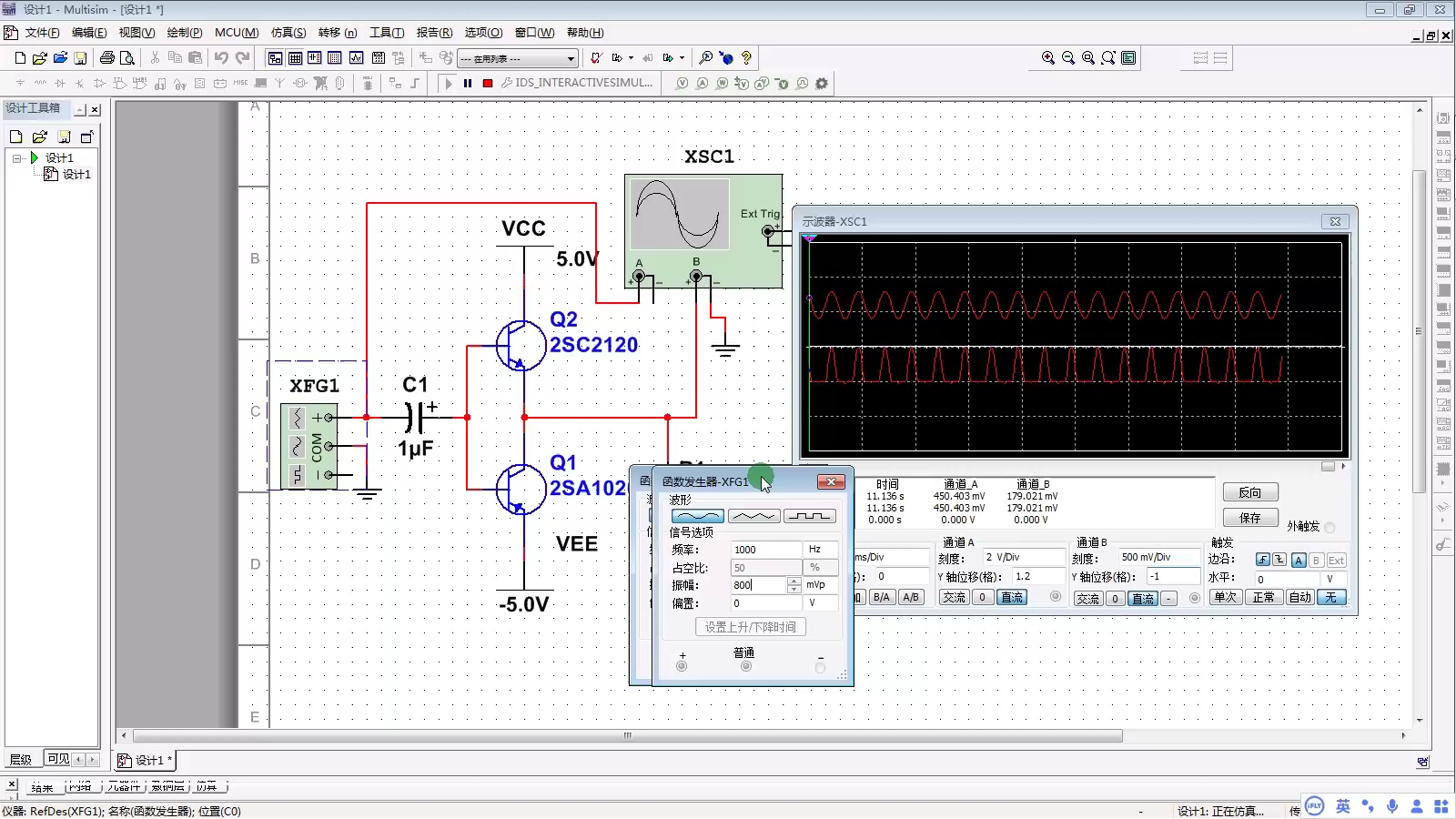Run the simulation with the play button
The width and height of the screenshot is (1456, 819).
[x=448, y=83]
